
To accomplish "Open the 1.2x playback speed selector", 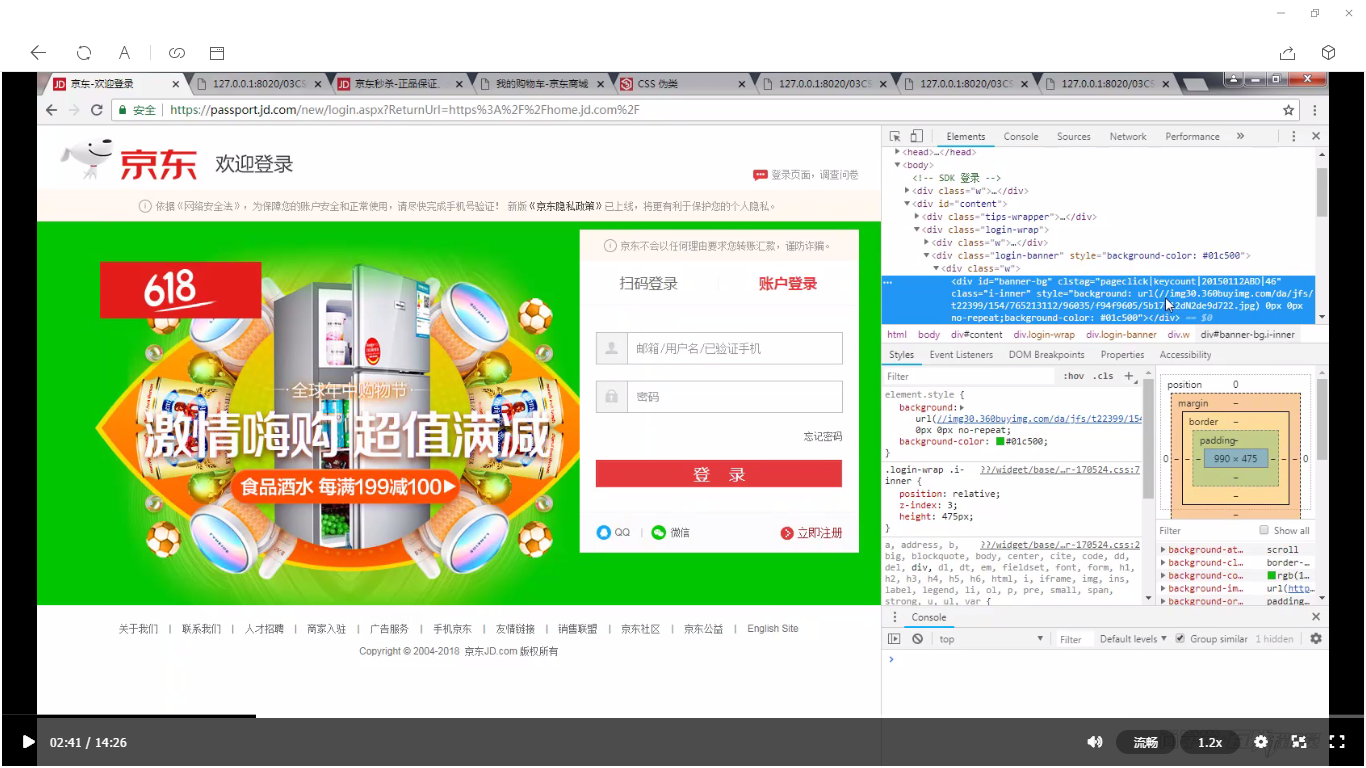I will [x=1210, y=742].
